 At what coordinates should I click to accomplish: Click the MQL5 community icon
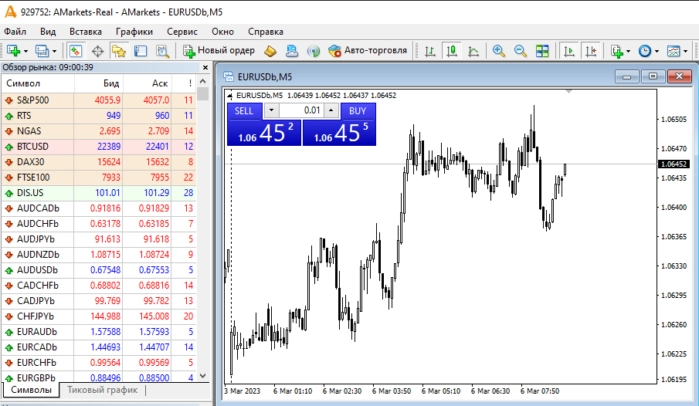(x=292, y=51)
